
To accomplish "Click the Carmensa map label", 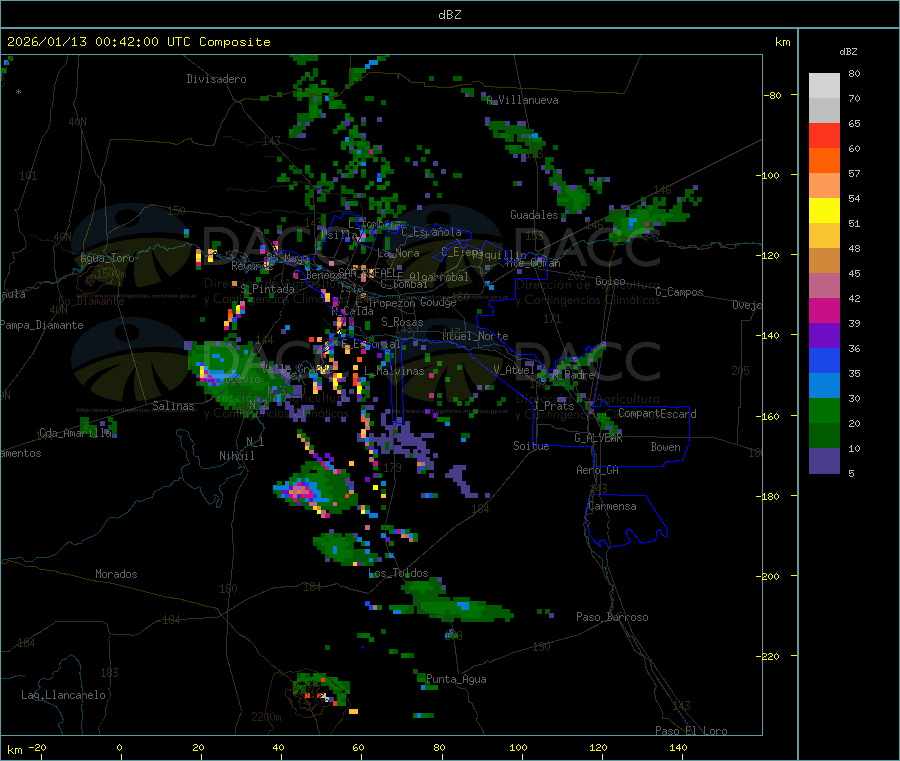I will point(612,506).
